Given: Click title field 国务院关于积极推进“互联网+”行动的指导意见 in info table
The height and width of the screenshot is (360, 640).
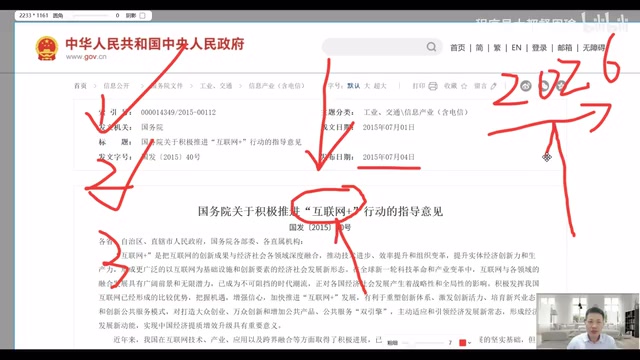Looking at the screenshot, I should click(x=221, y=142).
